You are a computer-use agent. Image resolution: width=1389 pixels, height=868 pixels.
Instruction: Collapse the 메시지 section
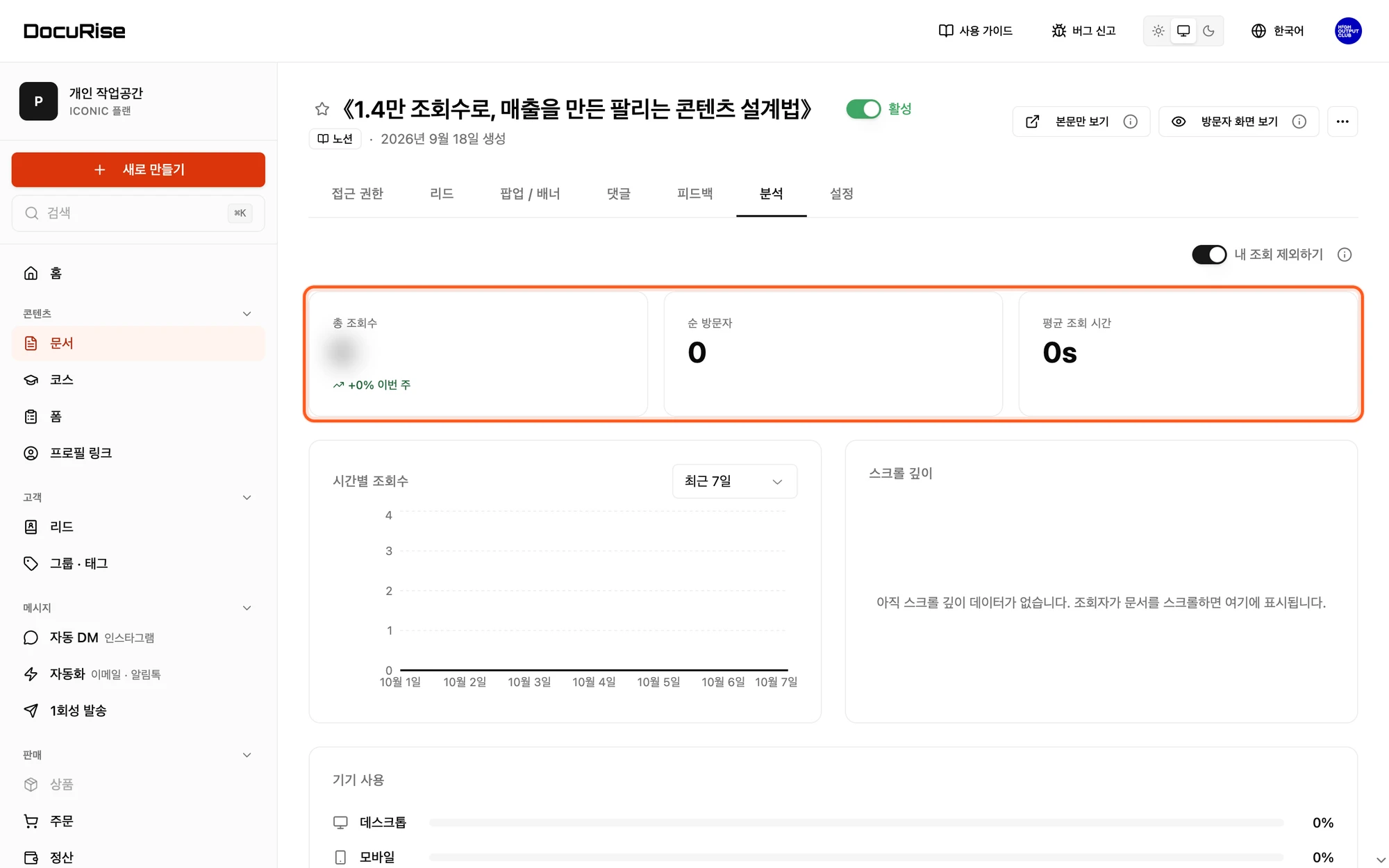click(247, 608)
